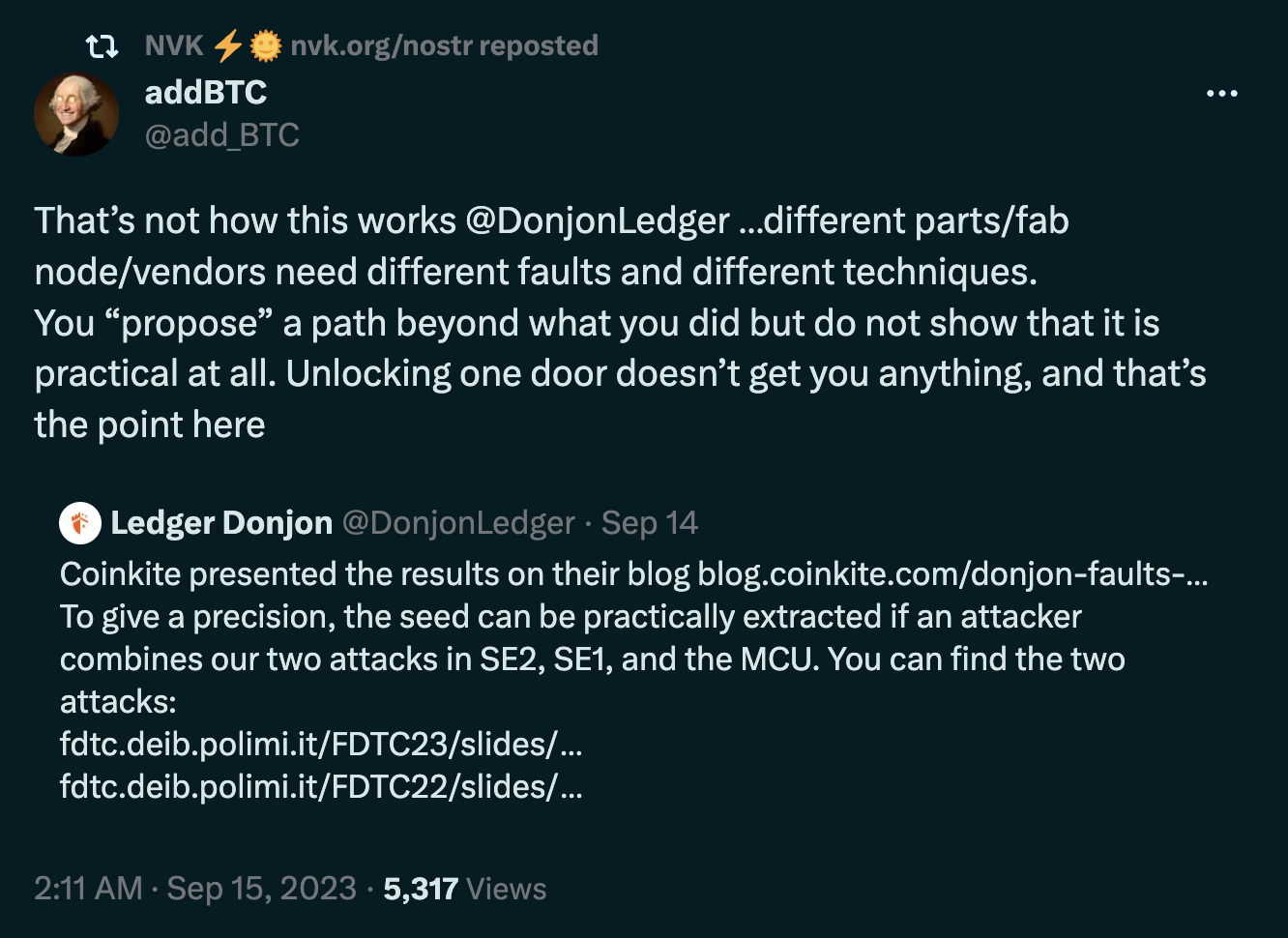Click the addBTC display name
The width and height of the screenshot is (1288, 938).
pos(205,93)
